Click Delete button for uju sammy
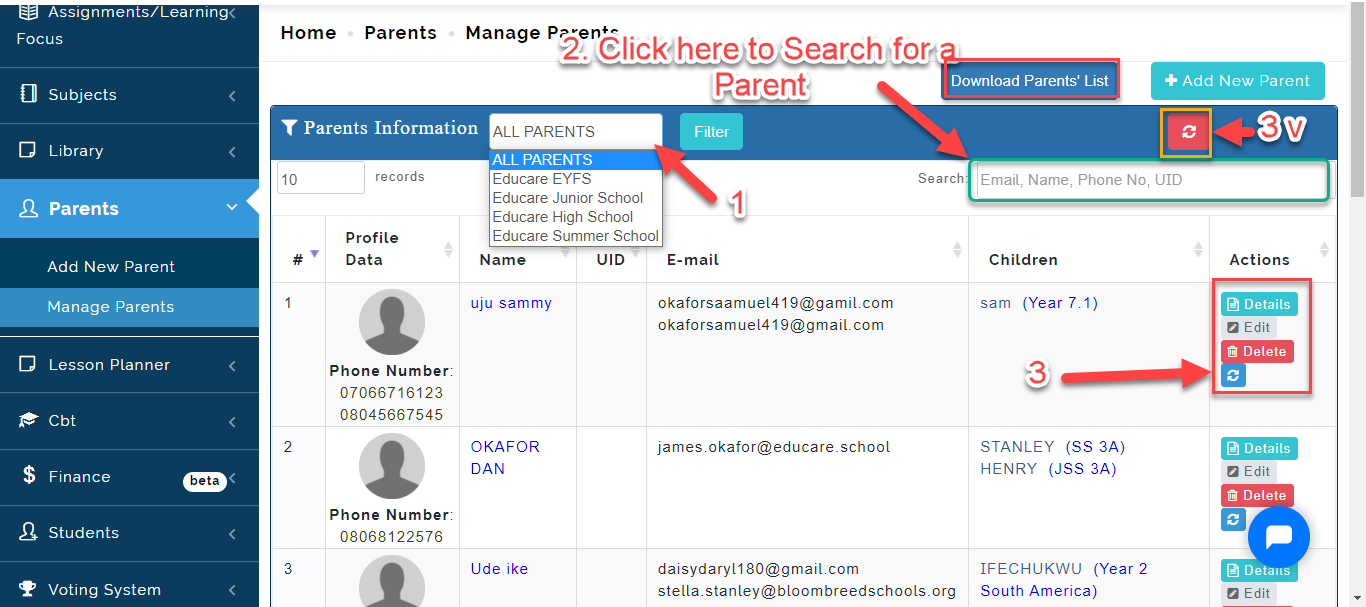The image size is (1366, 607). click(1257, 352)
